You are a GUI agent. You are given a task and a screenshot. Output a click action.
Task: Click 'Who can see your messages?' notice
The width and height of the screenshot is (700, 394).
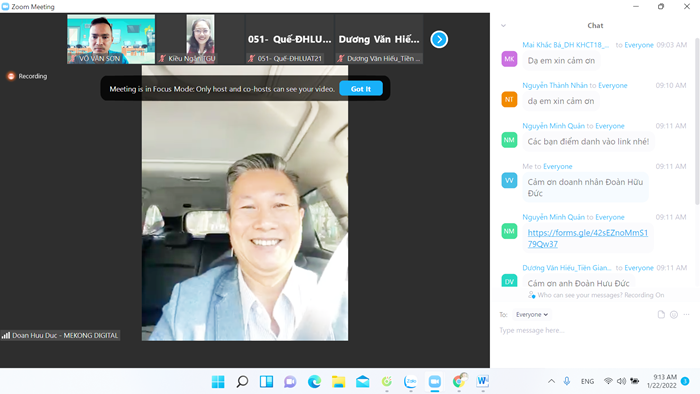(596, 295)
